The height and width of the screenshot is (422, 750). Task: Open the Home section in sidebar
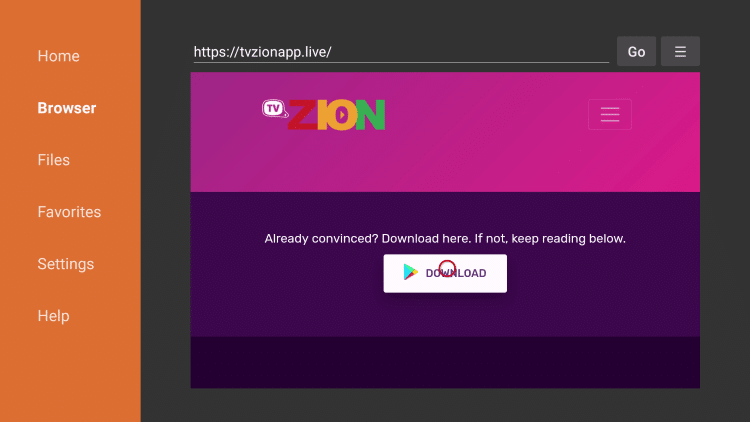tap(58, 56)
